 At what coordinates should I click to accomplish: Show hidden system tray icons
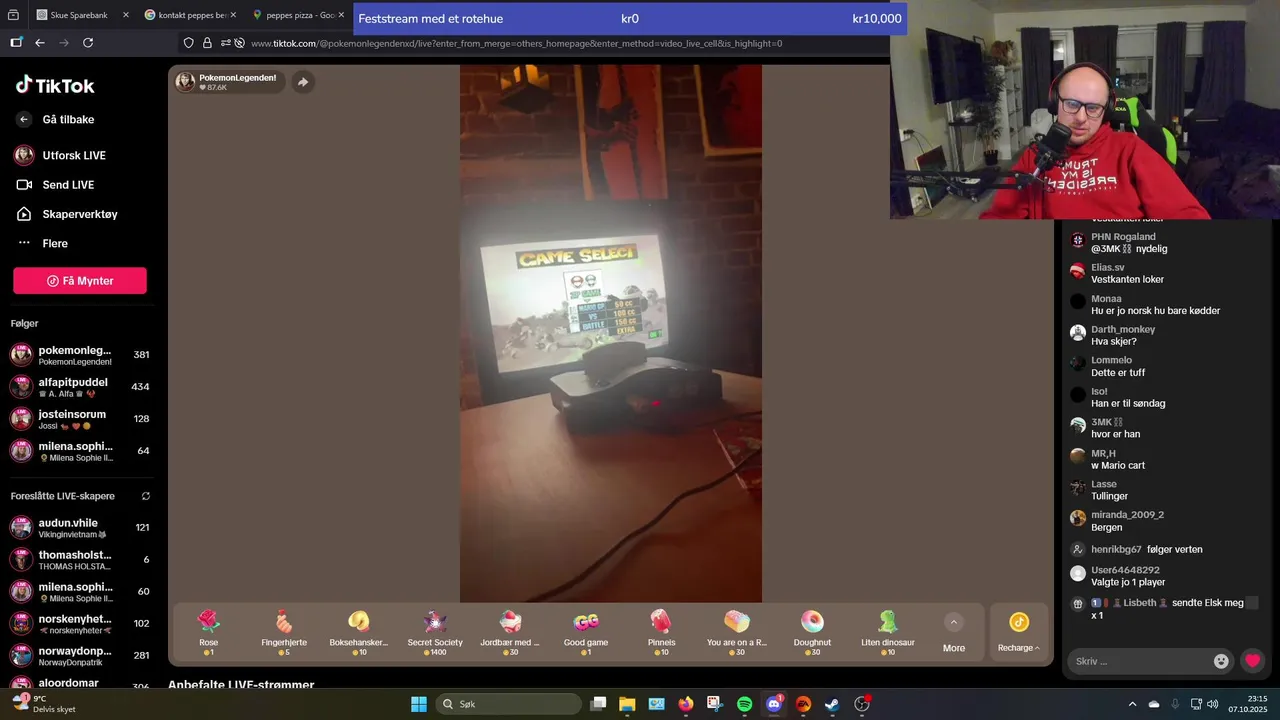[1132, 704]
